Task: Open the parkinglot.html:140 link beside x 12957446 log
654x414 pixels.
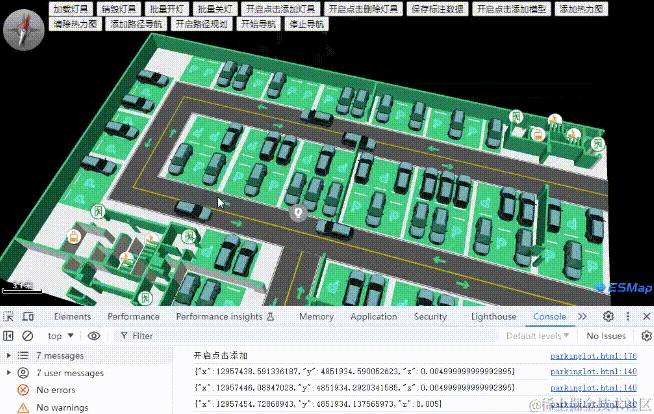Action: pyautogui.click(x=594, y=388)
